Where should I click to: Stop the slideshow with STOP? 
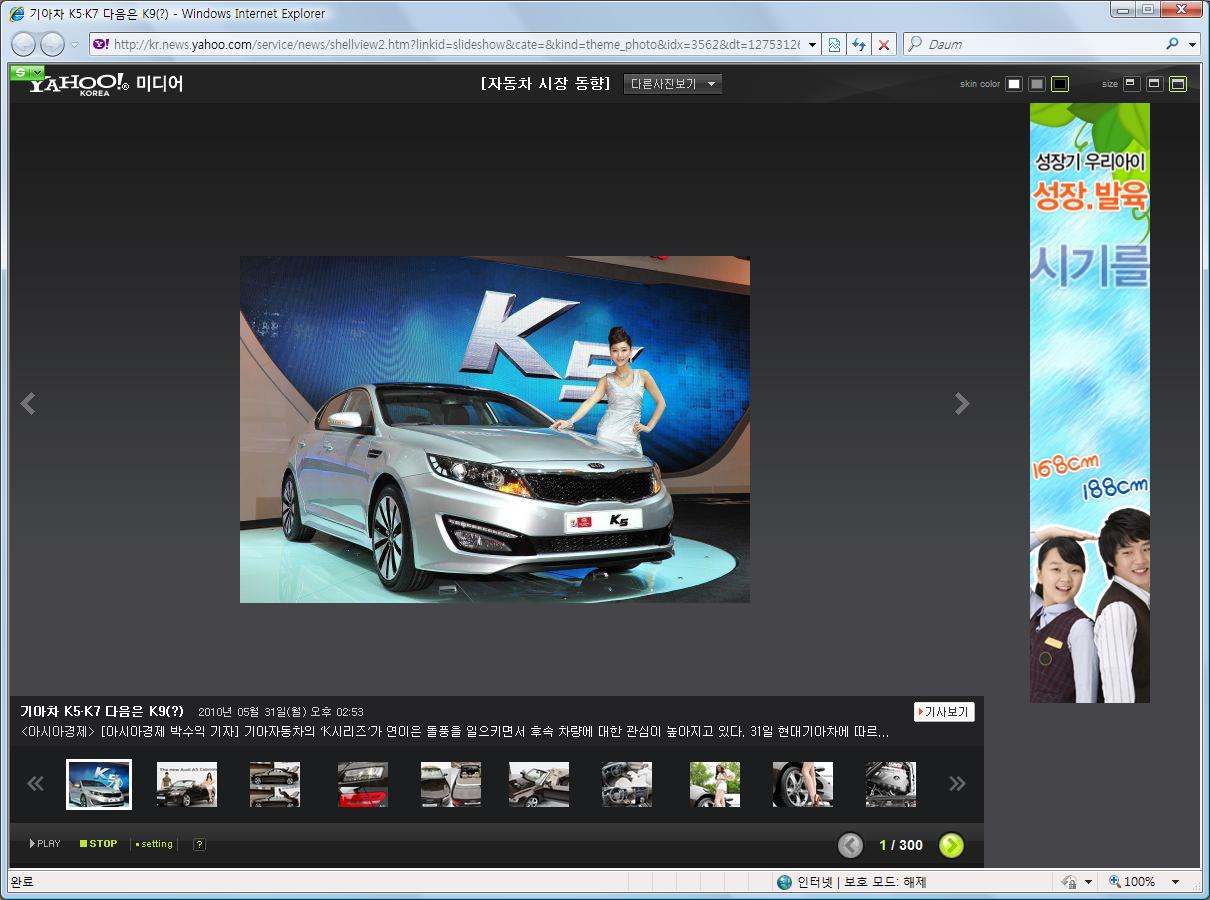(99, 844)
